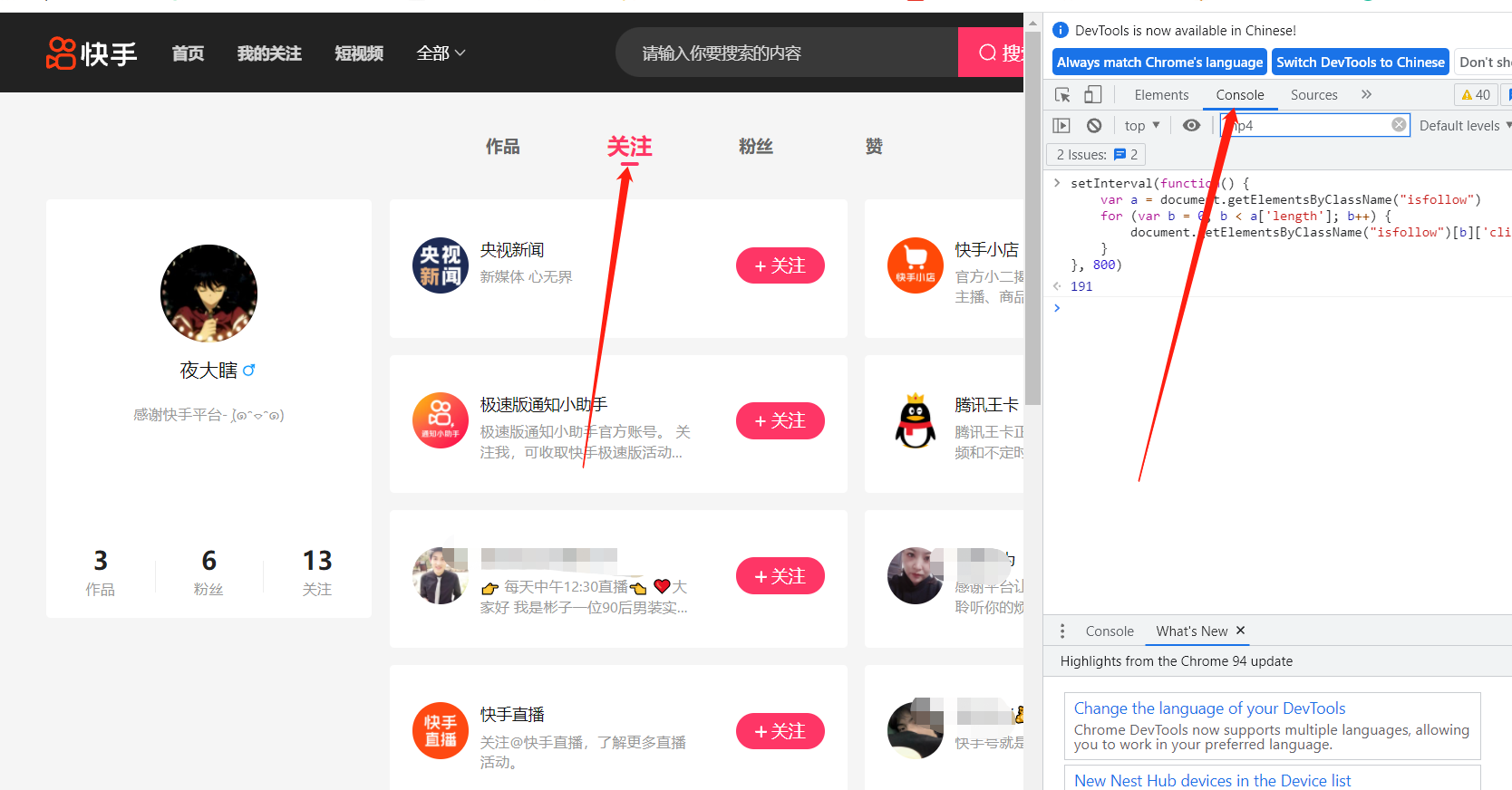Expand the 全部 dropdown in navbar
The width and height of the screenshot is (1512, 790).
click(x=441, y=53)
